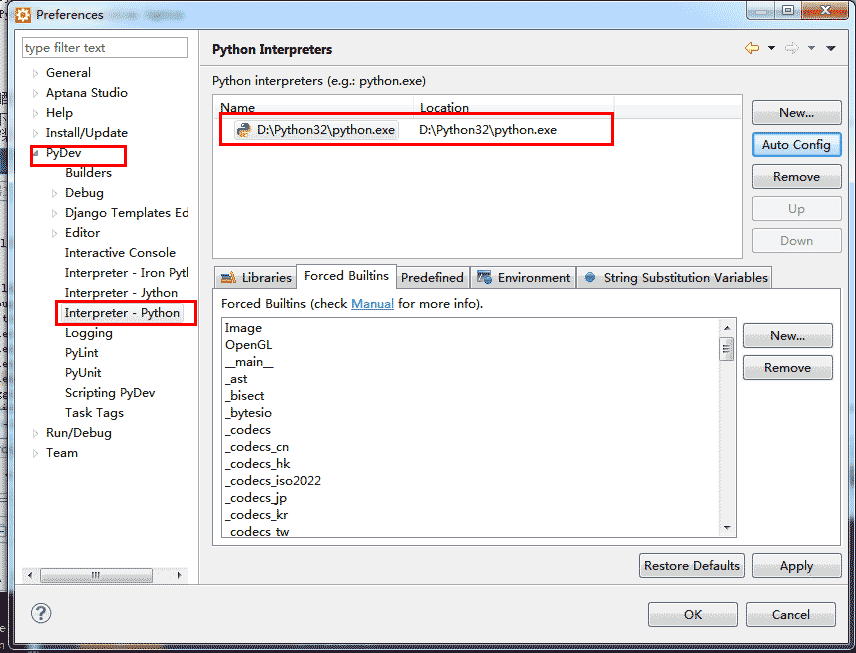Click the builtins list scroll-down arrow

pos(727,527)
